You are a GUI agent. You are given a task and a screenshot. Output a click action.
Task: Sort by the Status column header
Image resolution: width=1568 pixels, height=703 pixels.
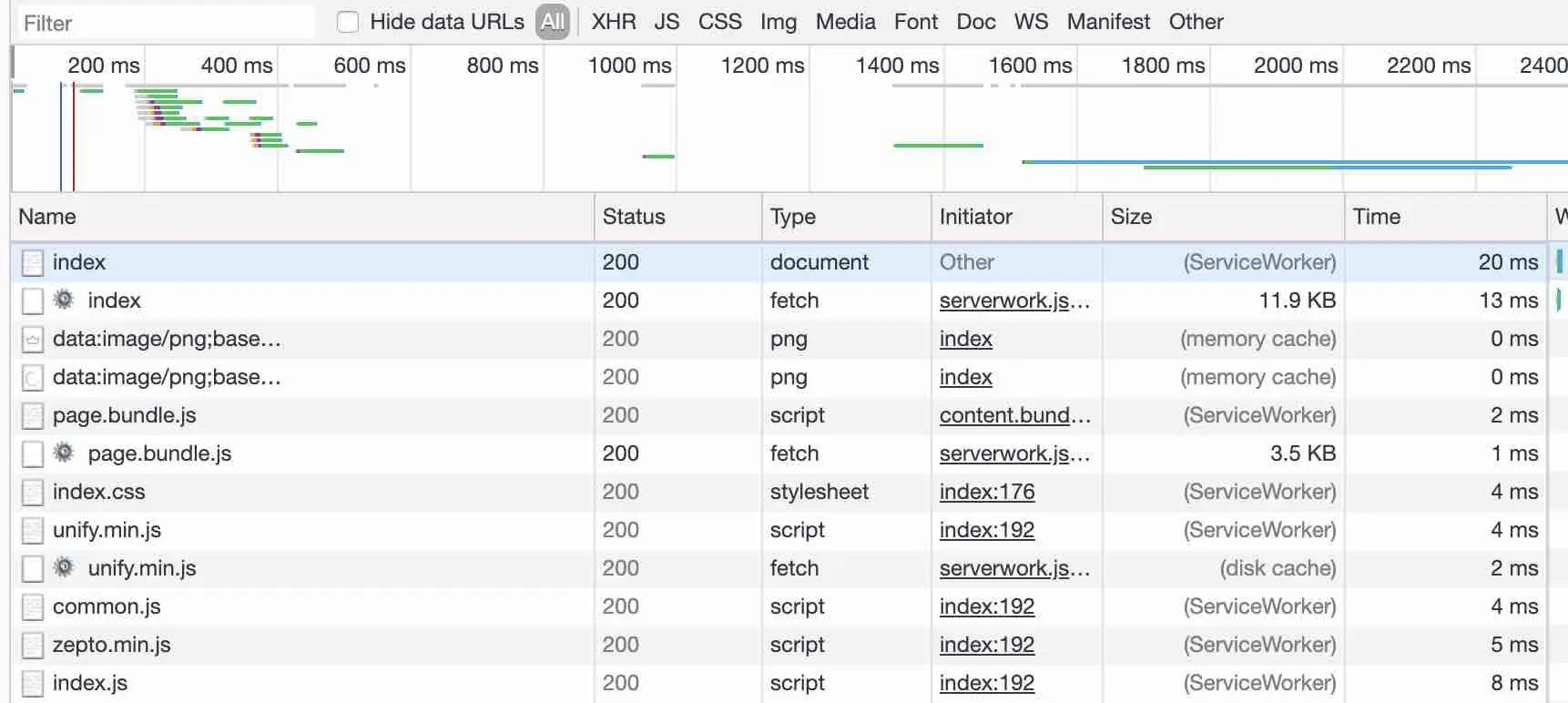coord(634,217)
